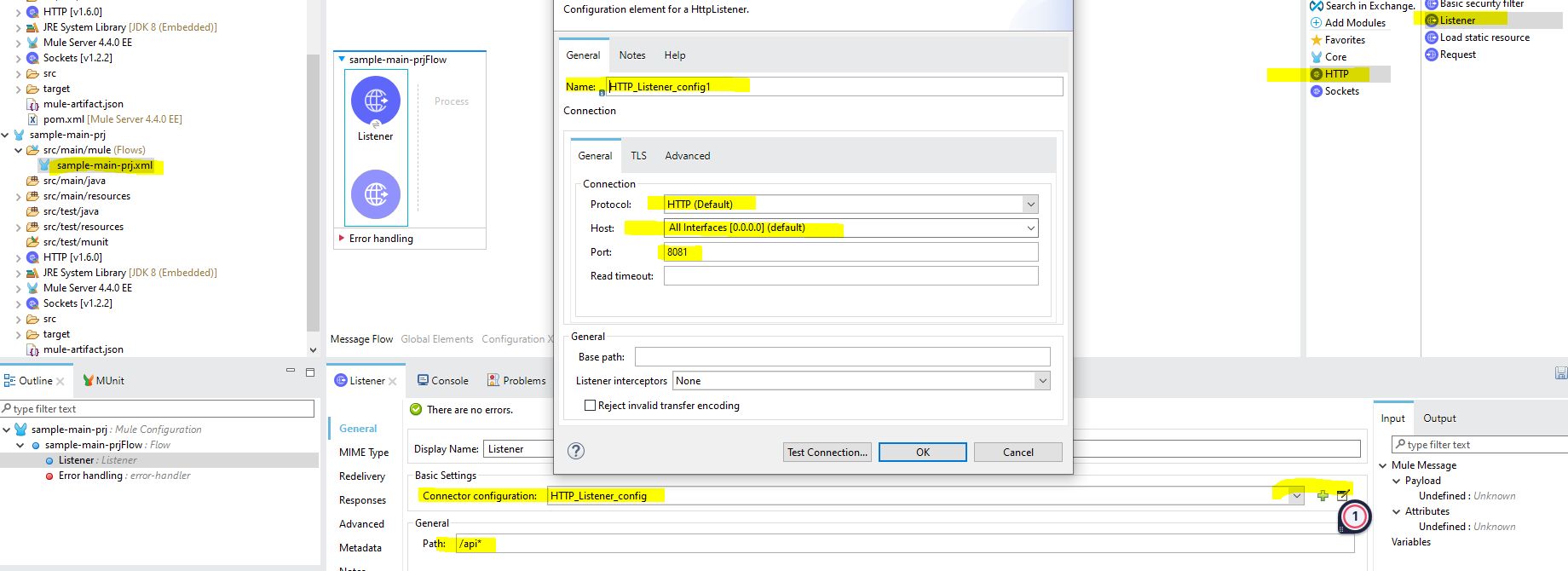This screenshot has width=1568, height=571.
Task: Select the HTTP palette category
Action: (1336, 74)
